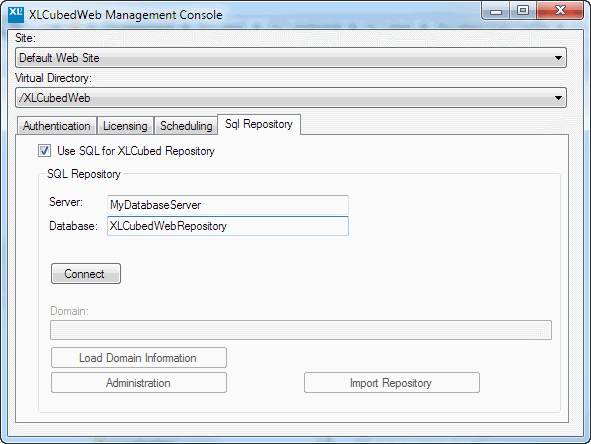Uncheck Use SQL for XLCubed Repository
Viewport: 591px width, 444px height.
(x=44, y=151)
